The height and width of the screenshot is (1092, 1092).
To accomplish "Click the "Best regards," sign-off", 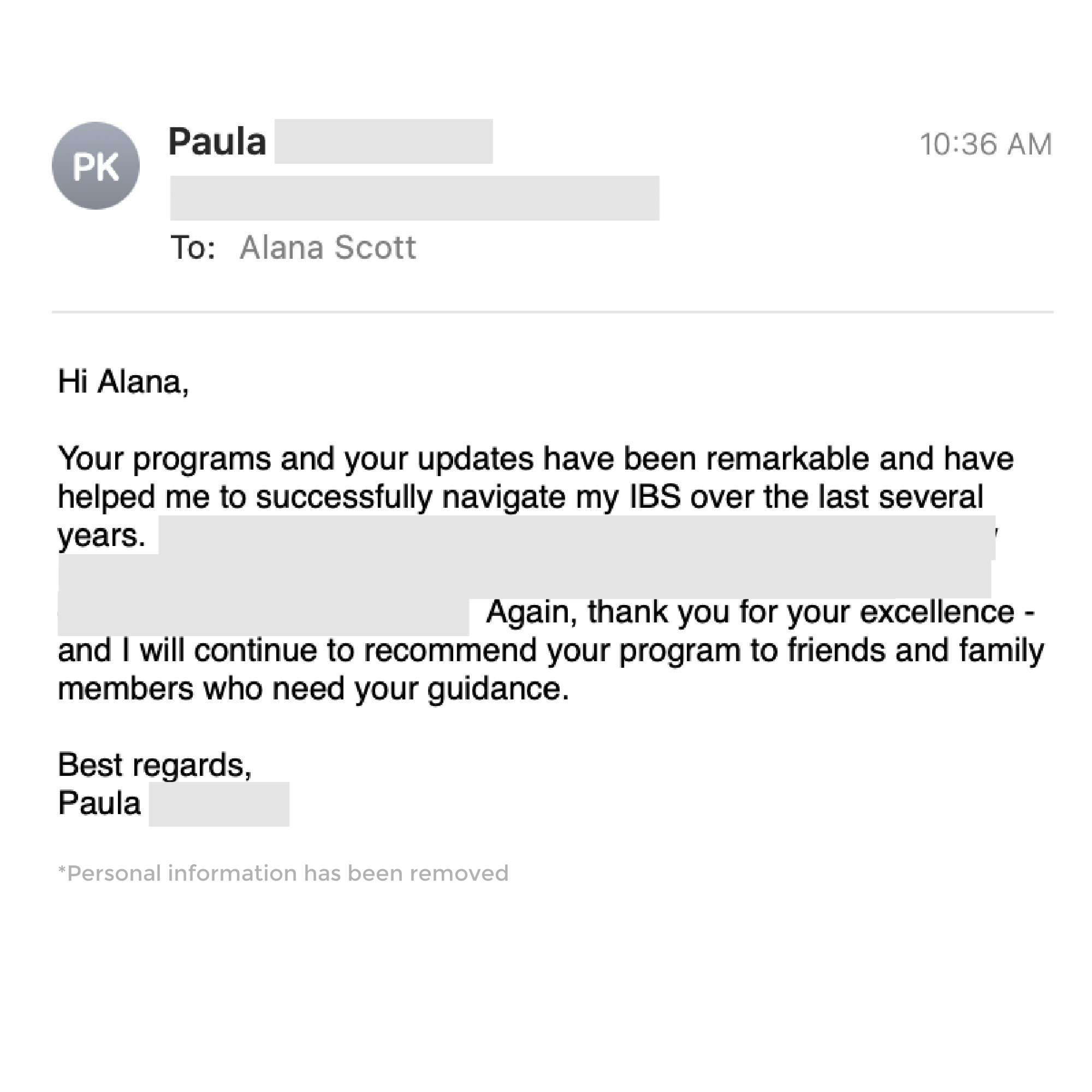I will point(155,765).
